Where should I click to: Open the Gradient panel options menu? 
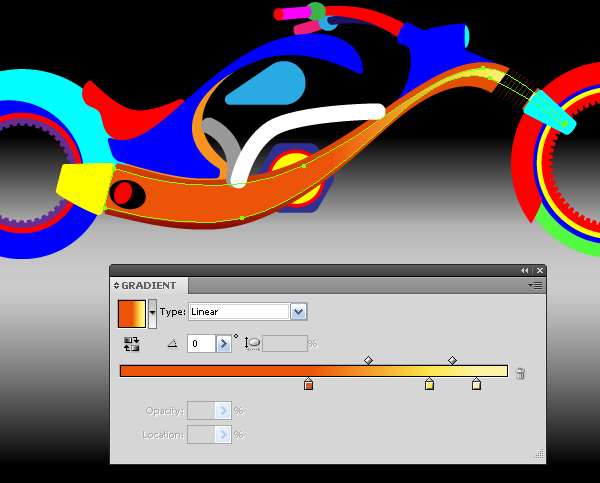[x=535, y=286]
